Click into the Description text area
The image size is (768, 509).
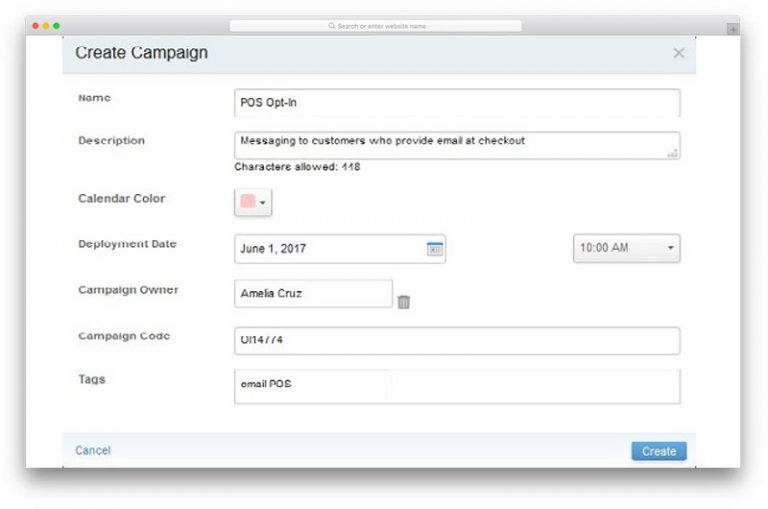coord(450,144)
